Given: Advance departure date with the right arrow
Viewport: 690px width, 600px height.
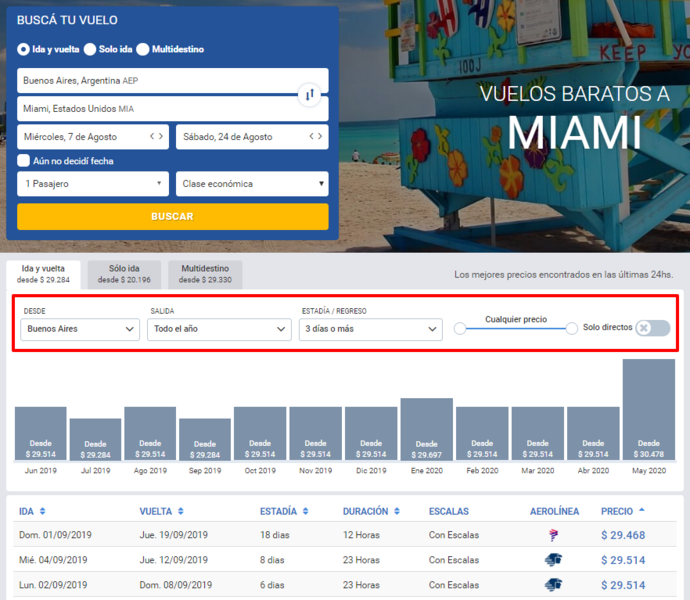Looking at the screenshot, I should [161, 136].
